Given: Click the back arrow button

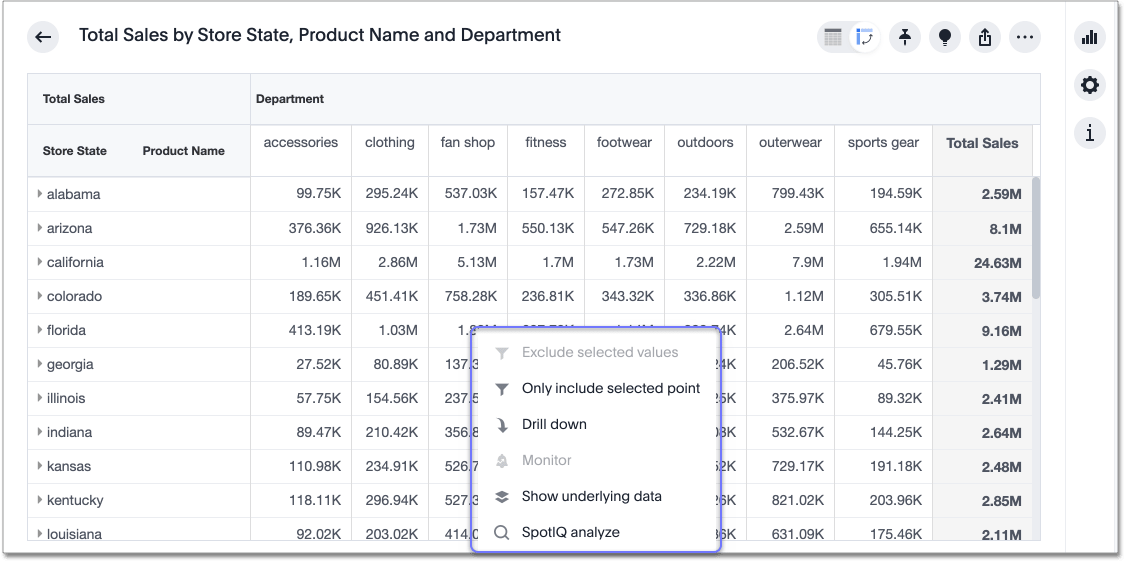Looking at the screenshot, I should [43, 37].
